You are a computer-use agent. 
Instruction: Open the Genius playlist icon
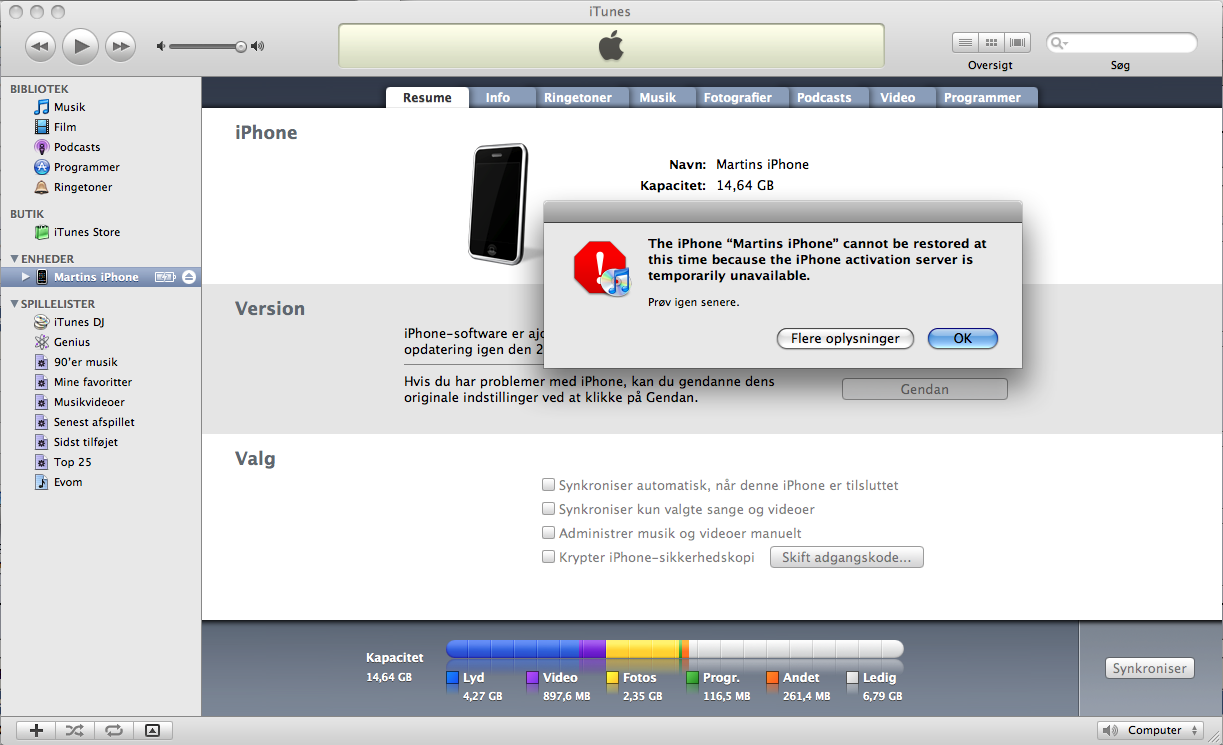click(42, 342)
